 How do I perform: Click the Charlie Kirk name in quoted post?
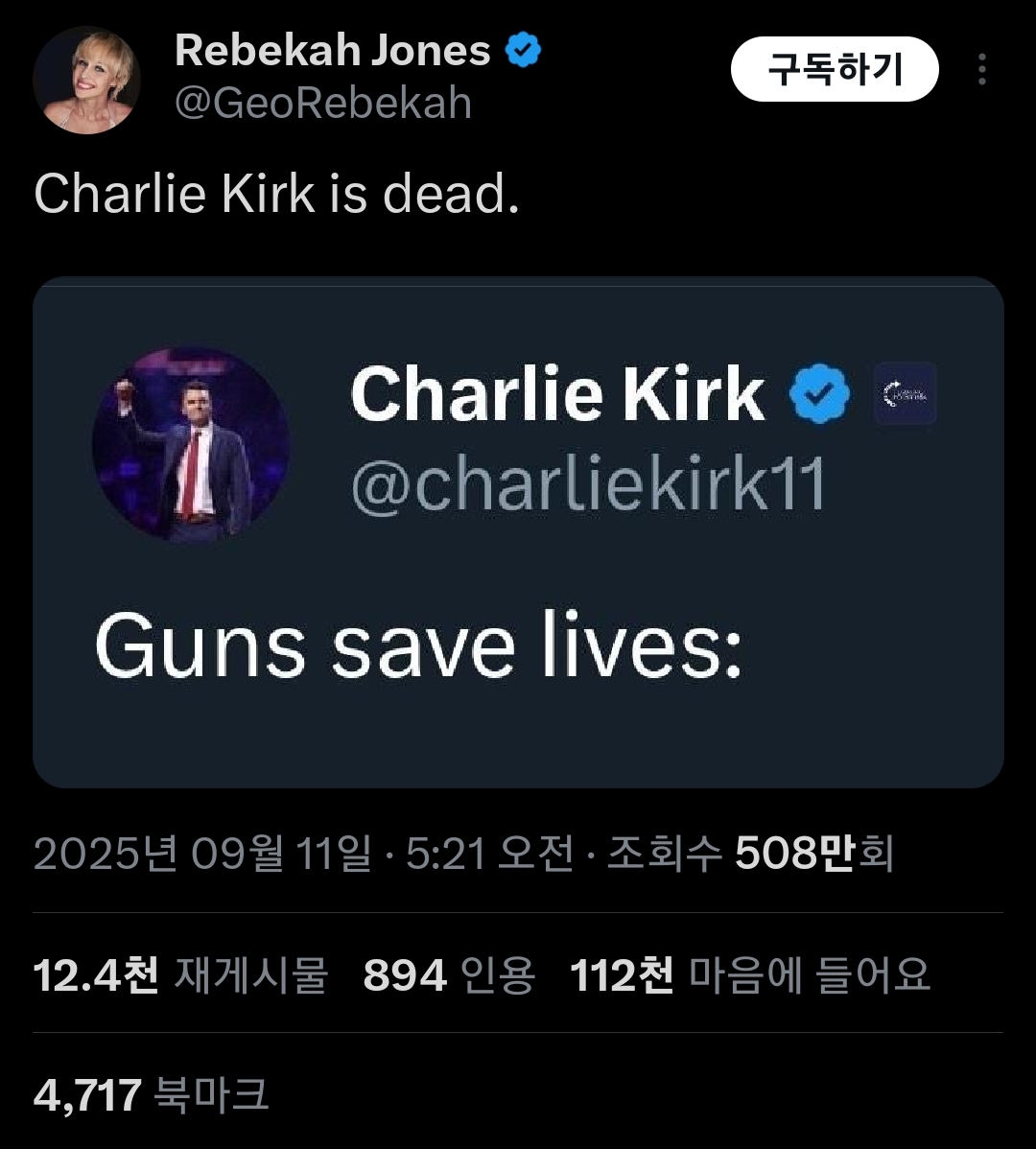tap(557, 394)
